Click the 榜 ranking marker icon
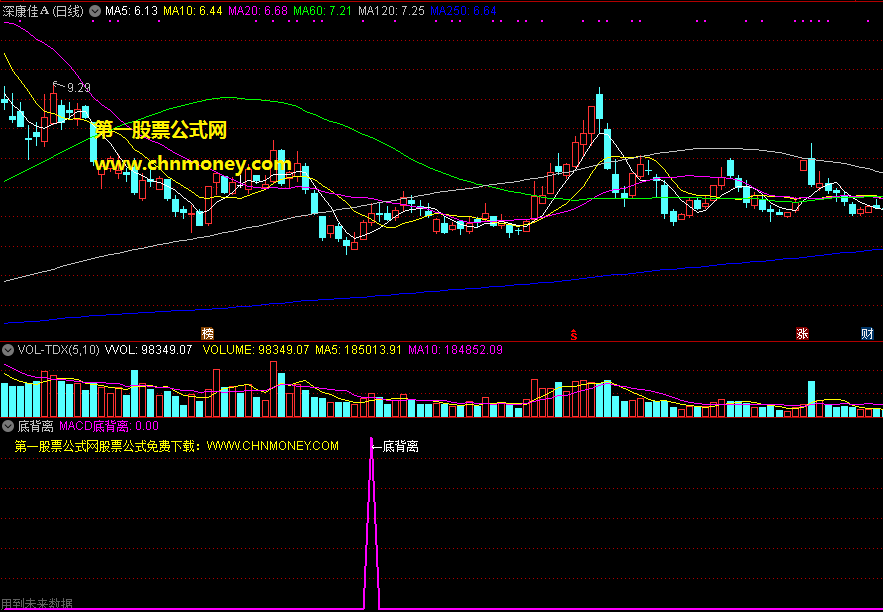Screen dimensions: 883x612 208,333
